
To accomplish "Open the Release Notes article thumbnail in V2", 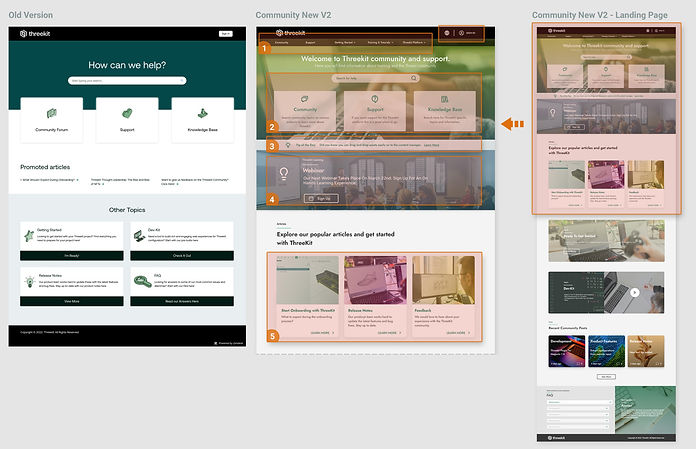I will 375,280.
